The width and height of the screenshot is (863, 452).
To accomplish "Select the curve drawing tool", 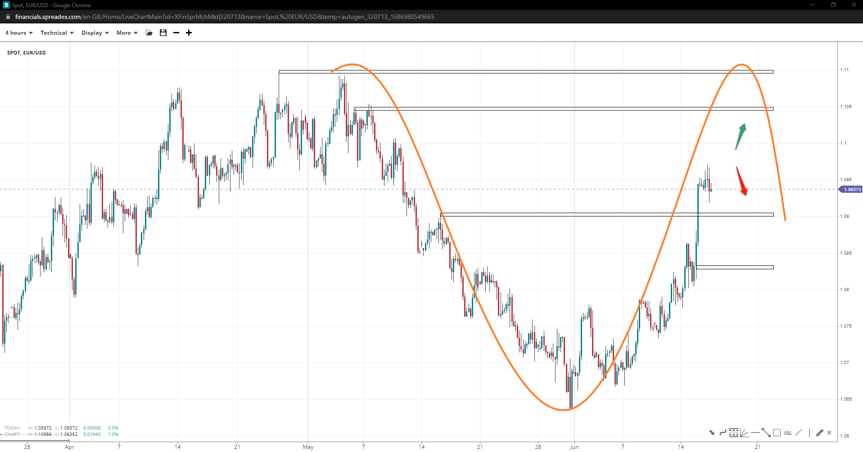I will [722, 433].
